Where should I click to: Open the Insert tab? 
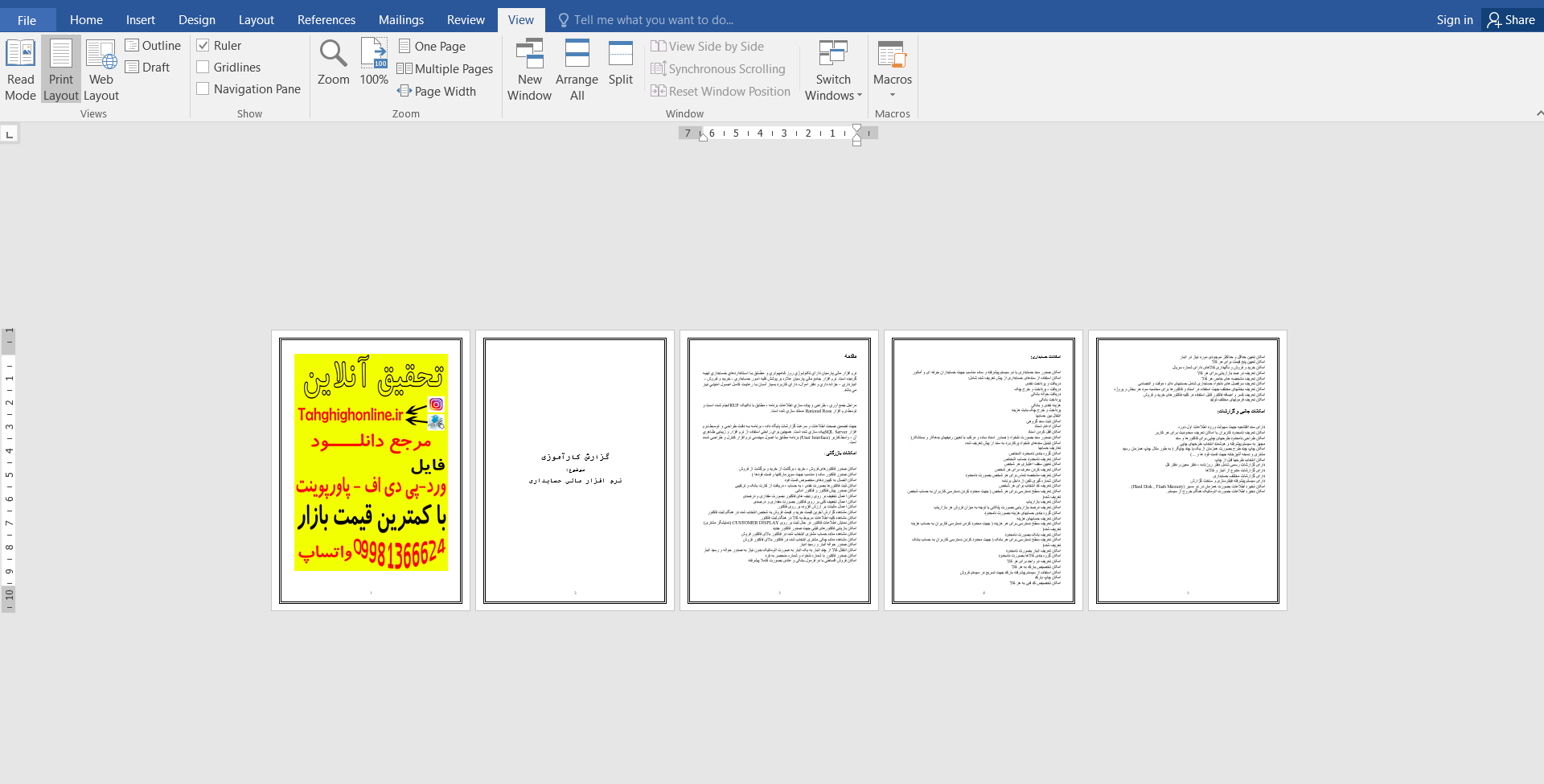point(141,20)
